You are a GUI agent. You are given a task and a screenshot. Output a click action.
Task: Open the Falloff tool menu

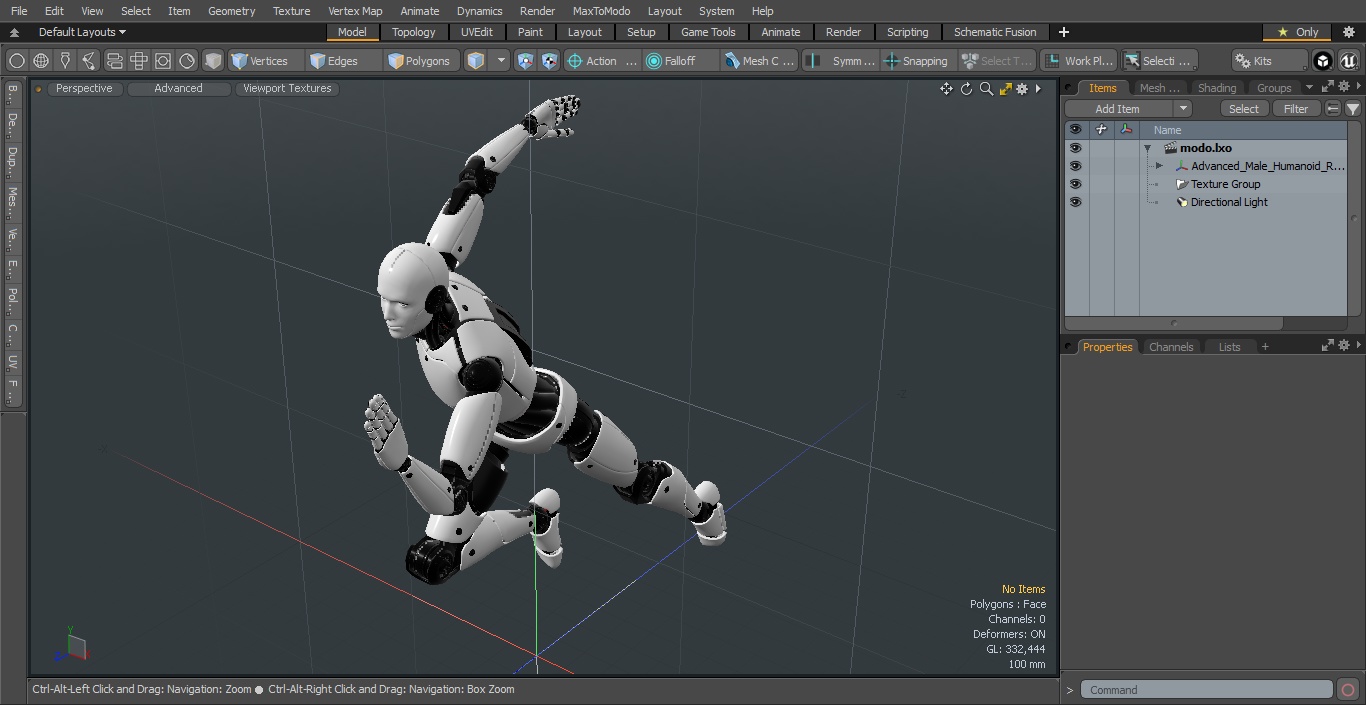tap(680, 61)
